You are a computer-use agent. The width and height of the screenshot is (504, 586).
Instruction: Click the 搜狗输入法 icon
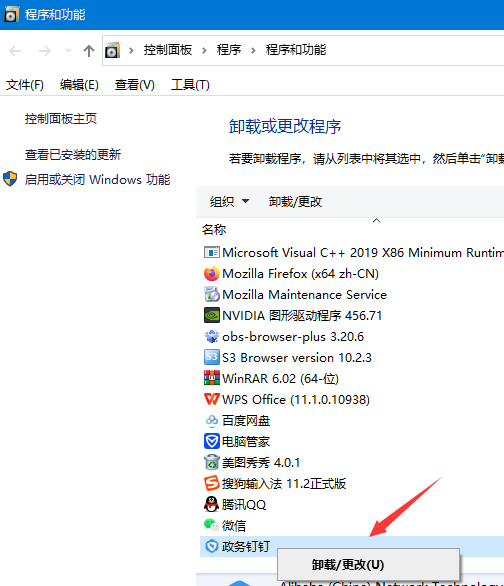point(211,483)
